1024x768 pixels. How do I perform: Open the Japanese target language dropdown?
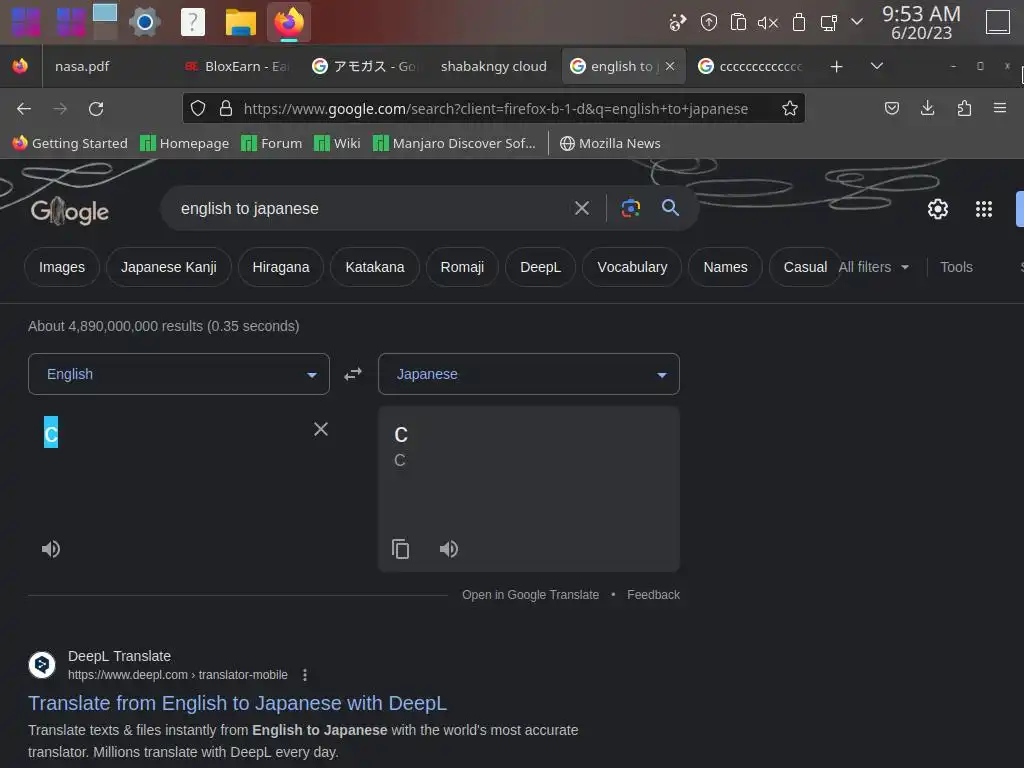[x=528, y=374]
